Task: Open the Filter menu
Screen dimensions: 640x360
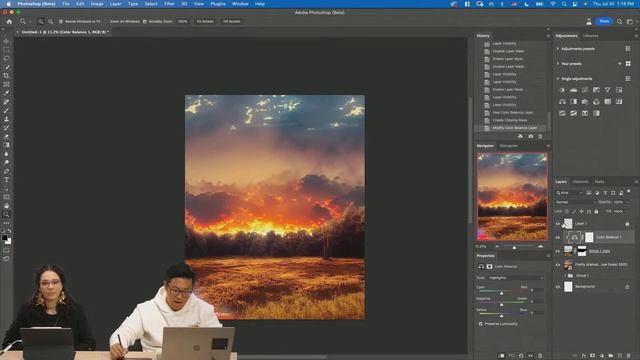Action: tap(169, 4)
